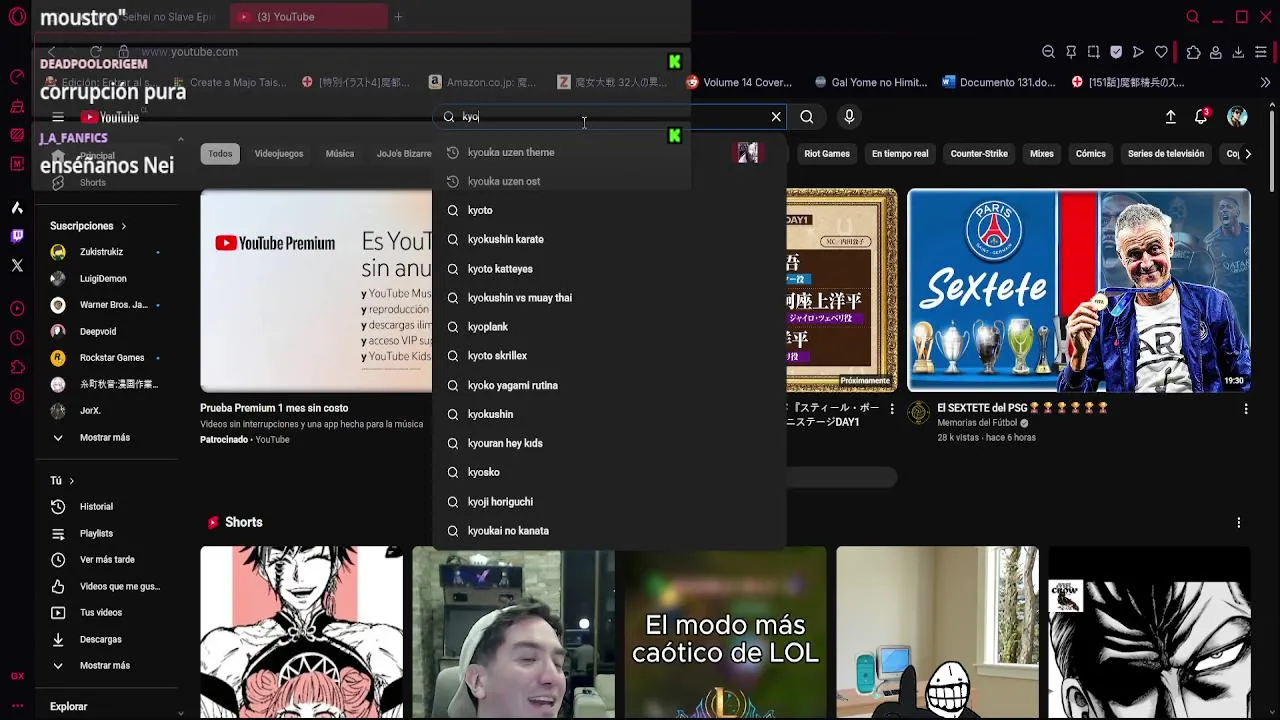Choose suggestion kyoto katteyes
Viewport: 1280px width, 720px height.
[x=610, y=269]
